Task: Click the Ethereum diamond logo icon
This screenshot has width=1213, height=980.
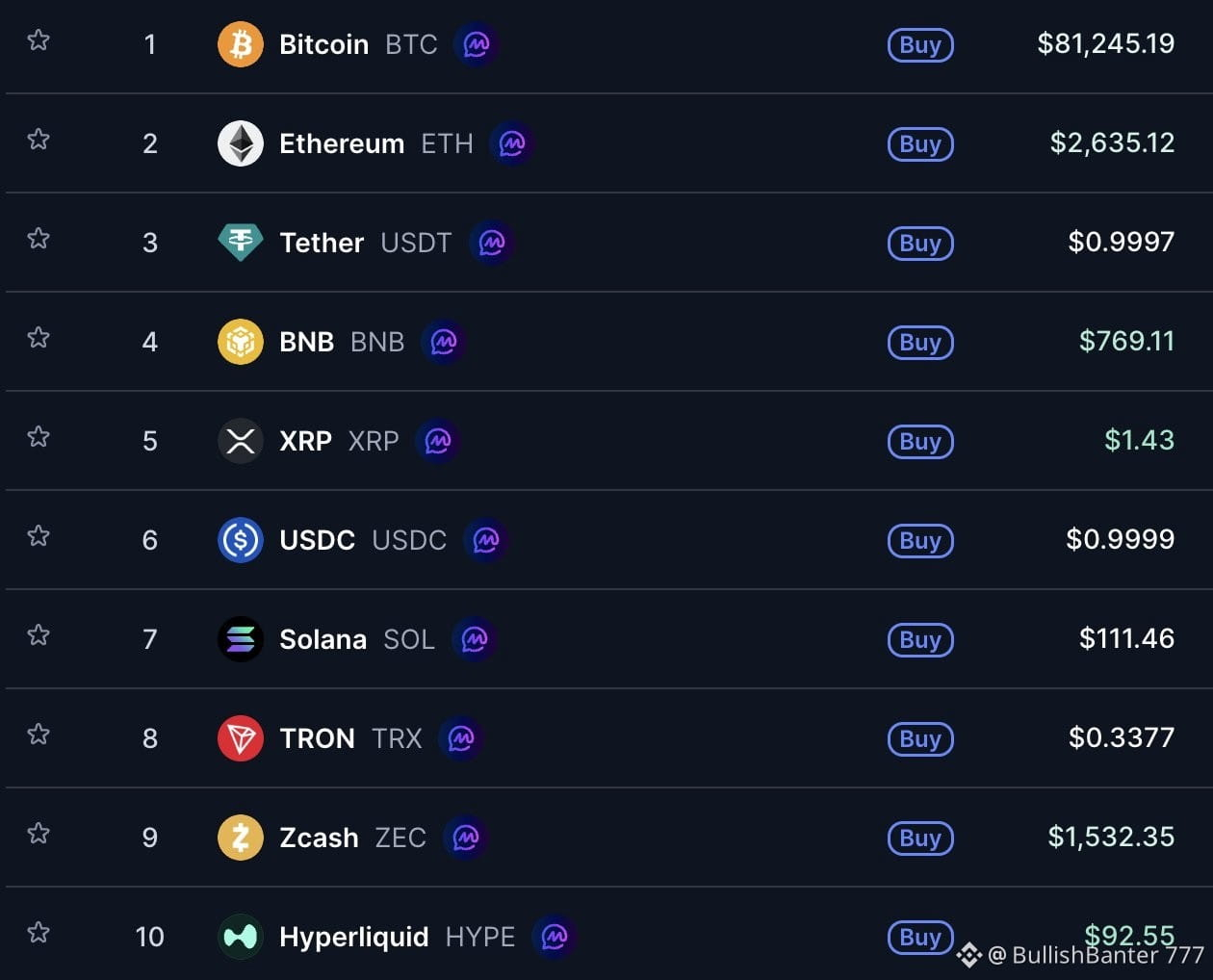Action: tap(241, 143)
